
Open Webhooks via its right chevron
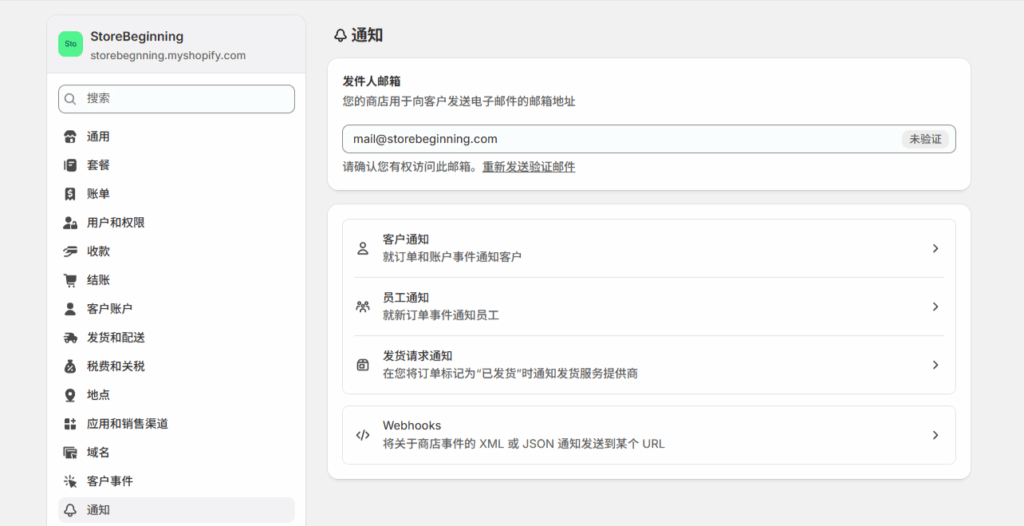[935, 435]
